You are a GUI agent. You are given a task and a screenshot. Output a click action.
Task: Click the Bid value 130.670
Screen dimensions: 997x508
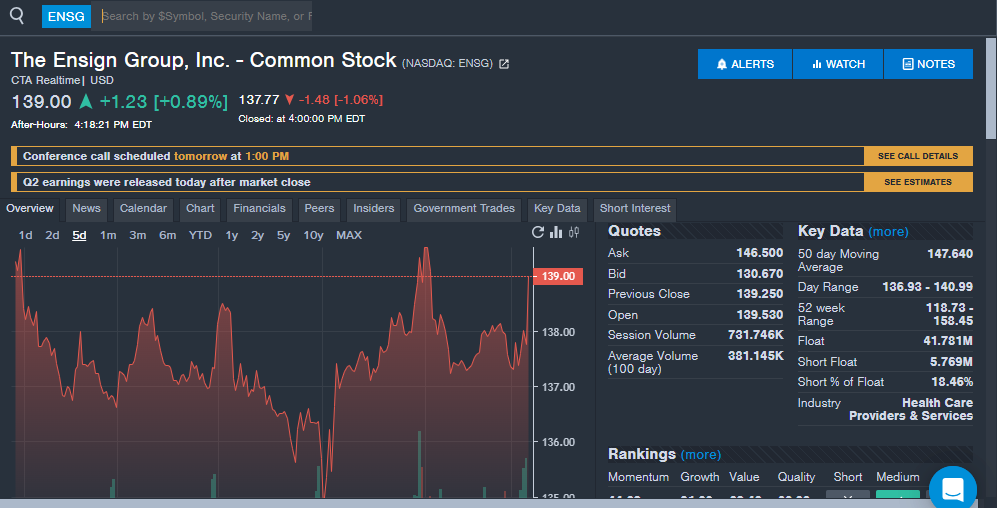coord(759,273)
